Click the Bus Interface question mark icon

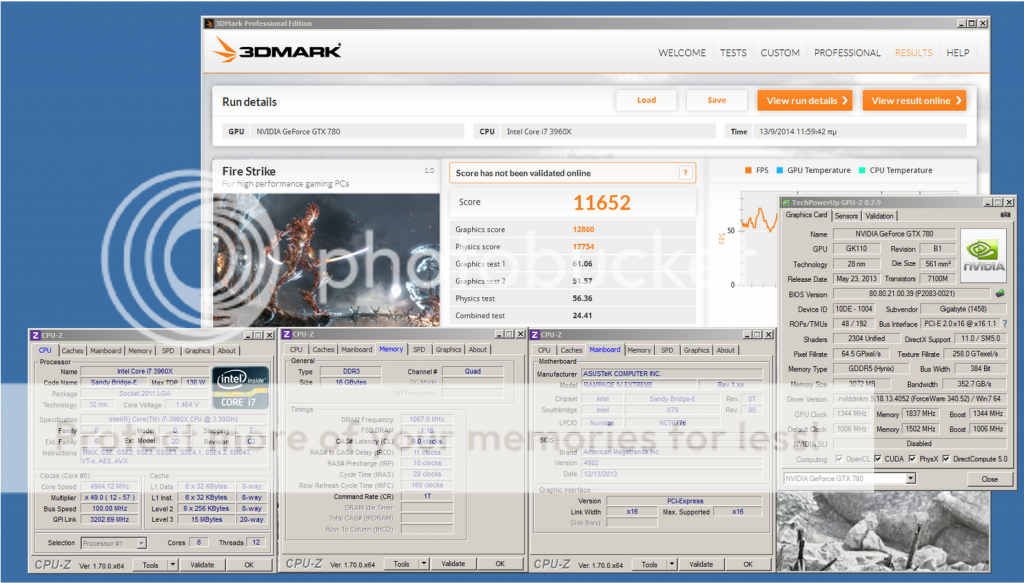click(1003, 324)
